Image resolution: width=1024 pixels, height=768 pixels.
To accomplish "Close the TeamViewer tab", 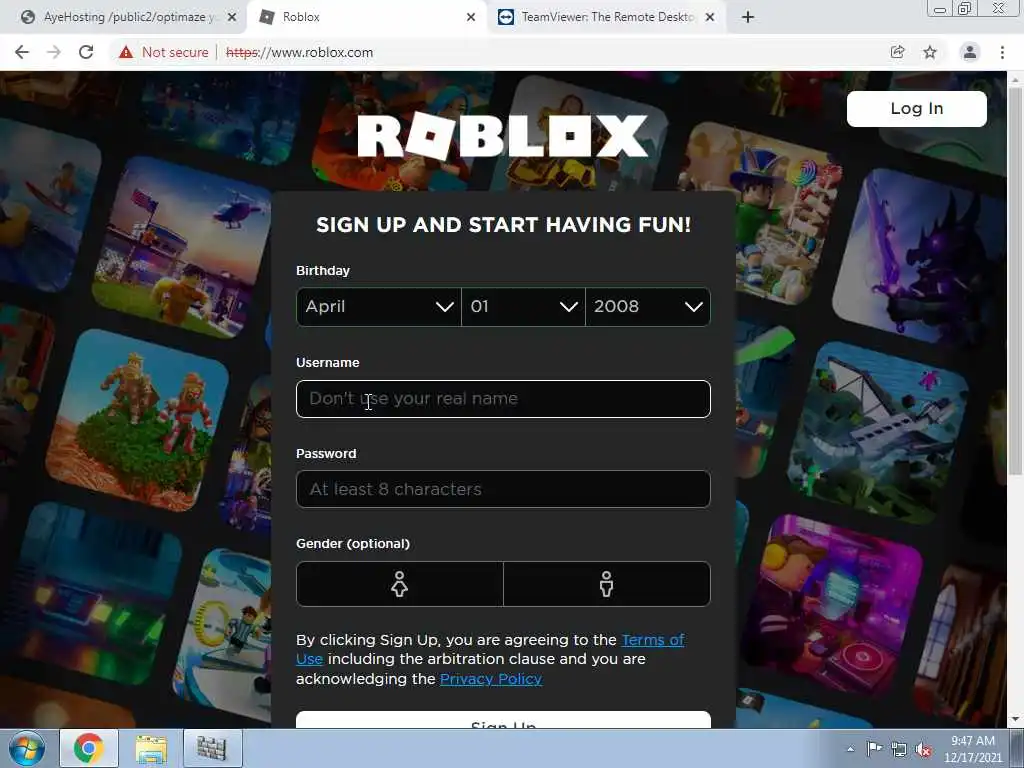I will pyautogui.click(x=711, y=17).
